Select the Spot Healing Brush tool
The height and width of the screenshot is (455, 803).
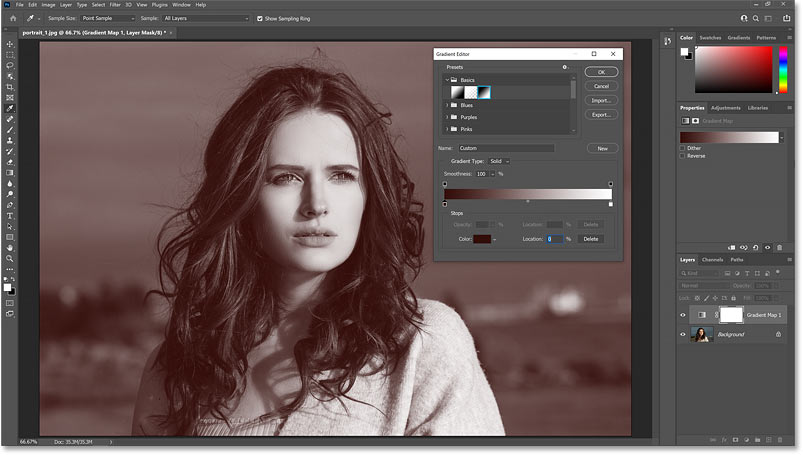pyautogui.click(x=10, y=119)
